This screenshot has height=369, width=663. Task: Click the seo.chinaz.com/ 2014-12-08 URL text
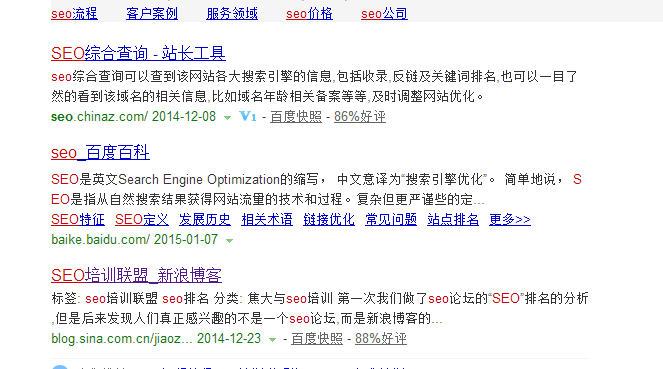click(134, 117)
